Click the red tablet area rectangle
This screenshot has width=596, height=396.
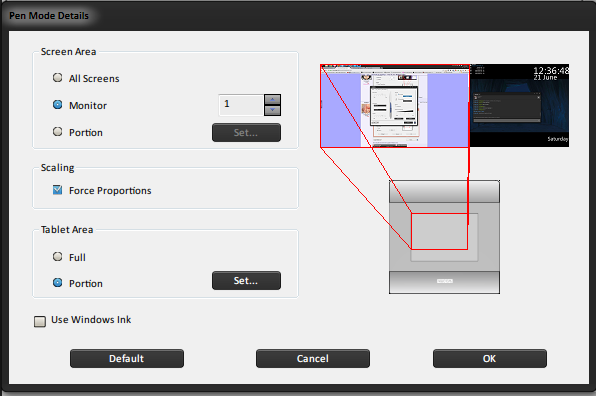click(x=439, y=231)
